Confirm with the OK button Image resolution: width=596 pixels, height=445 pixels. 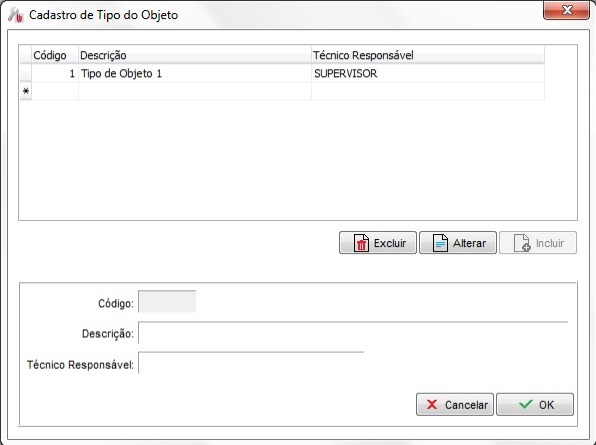tap(535, 404)
